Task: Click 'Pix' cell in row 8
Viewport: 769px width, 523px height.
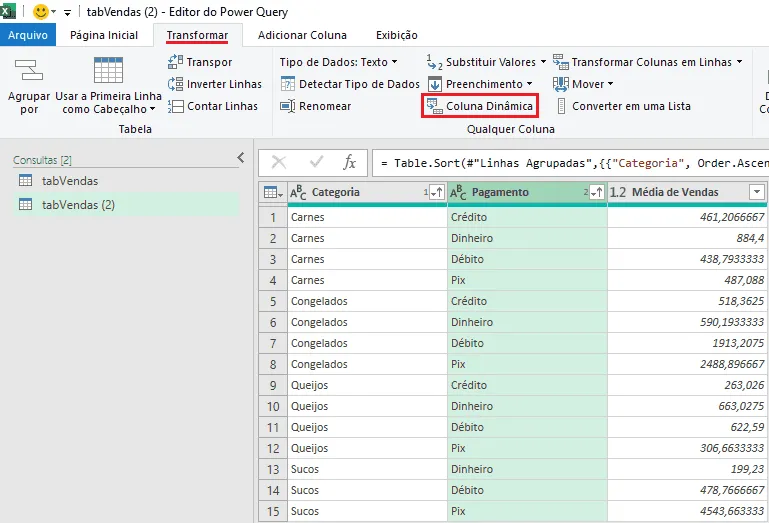Action: (x=527, y=364)
